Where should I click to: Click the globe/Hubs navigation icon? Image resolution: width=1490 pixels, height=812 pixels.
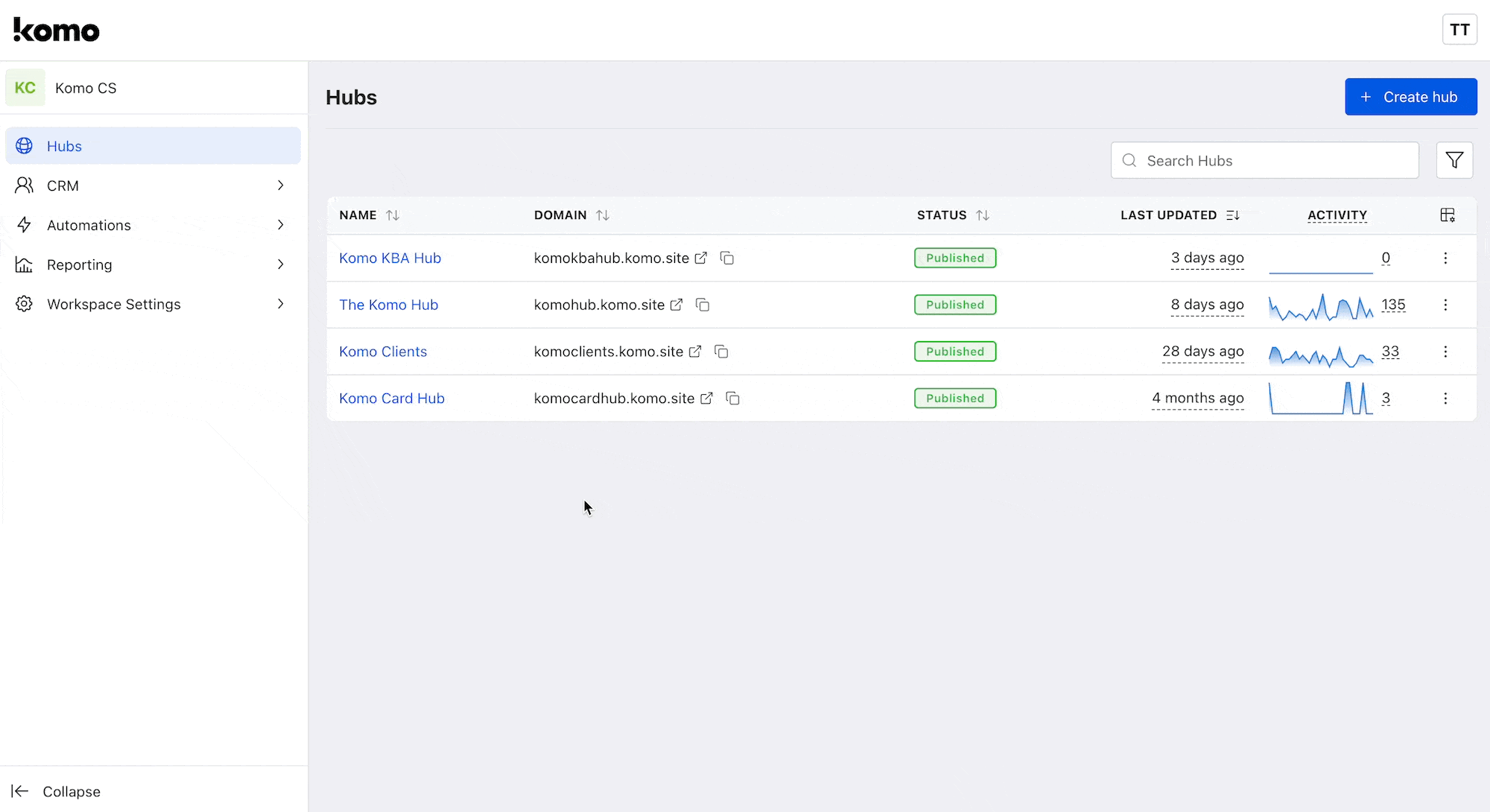tap(25, 146)
